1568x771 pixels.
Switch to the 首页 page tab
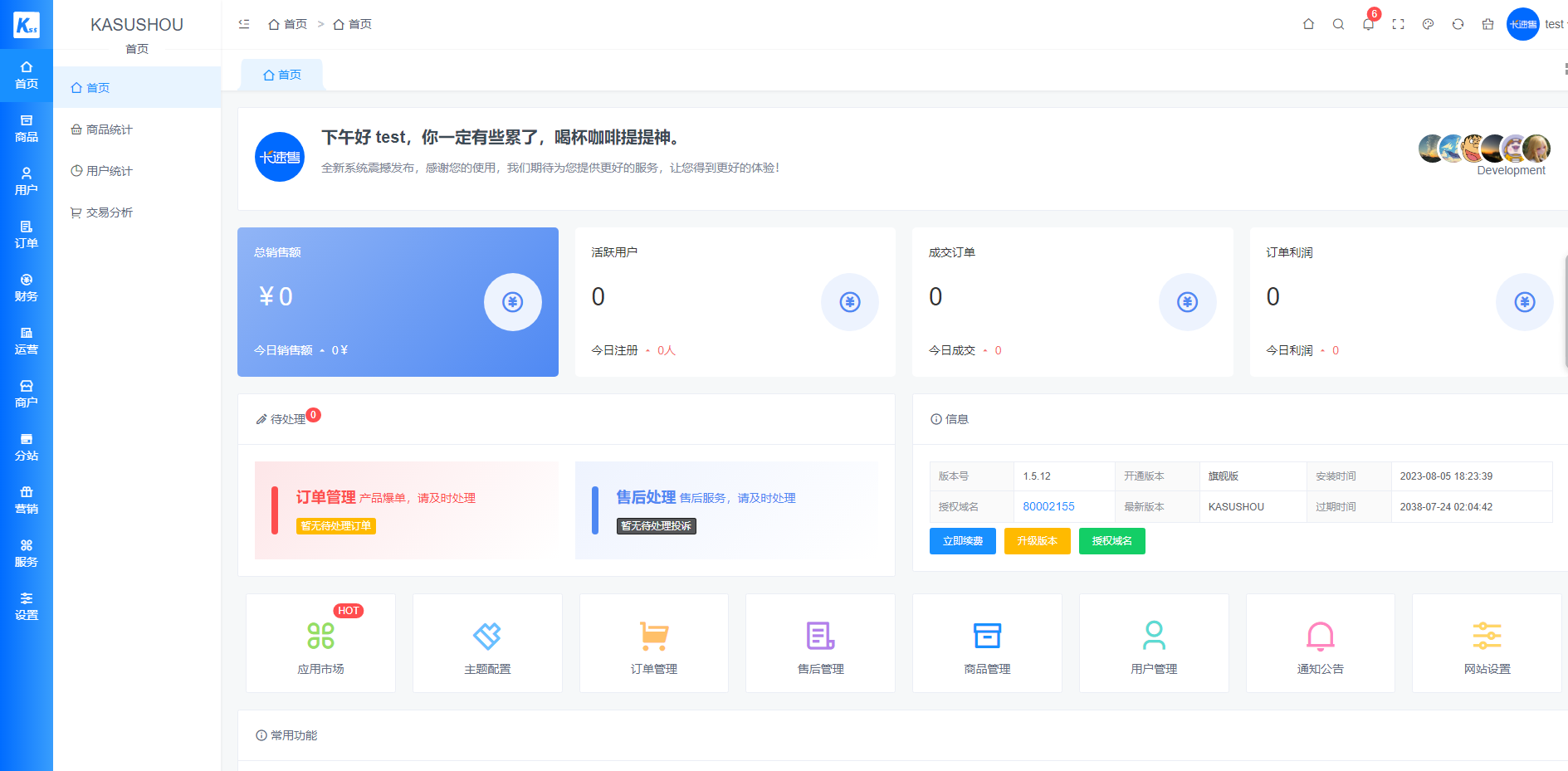point(282,75)
